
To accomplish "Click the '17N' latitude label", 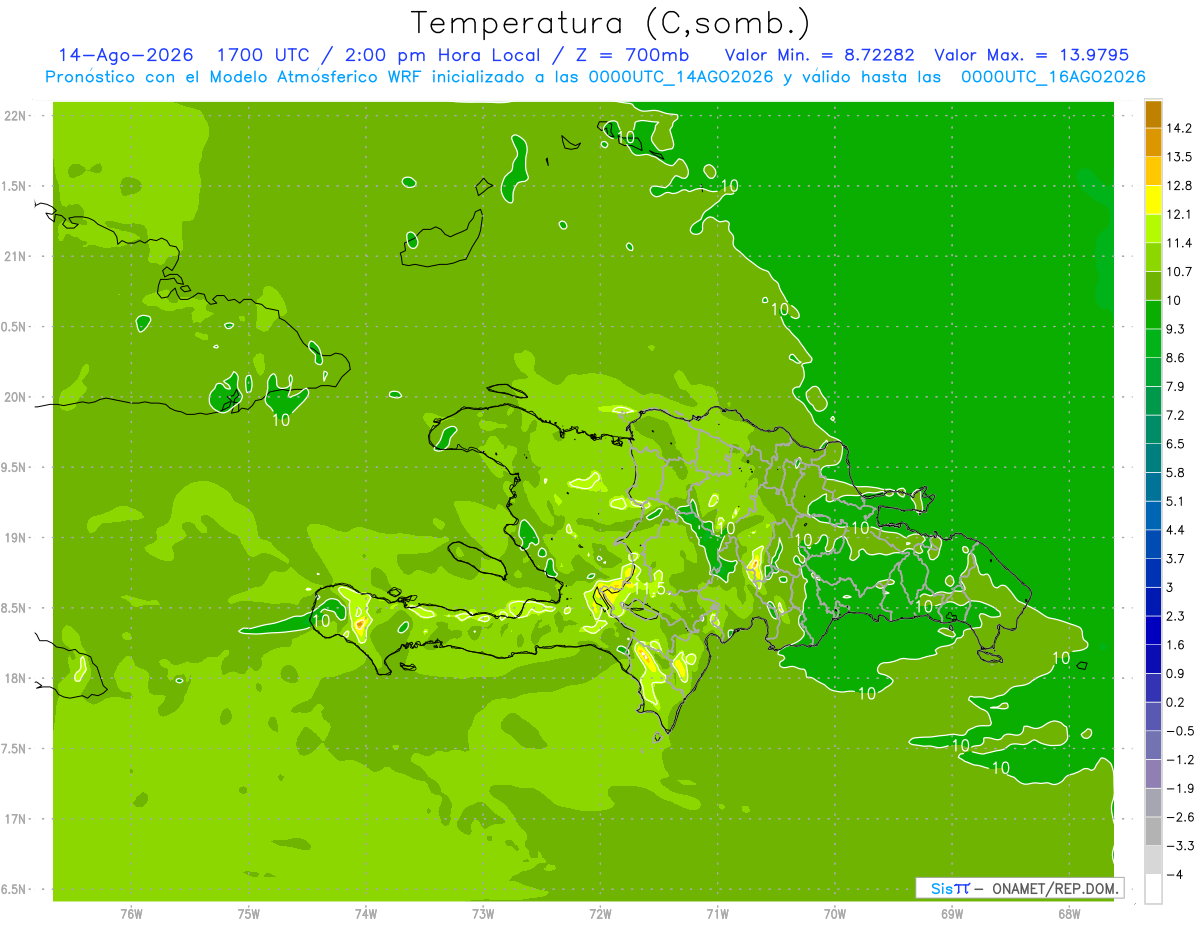I will click(x=16, y=819).
